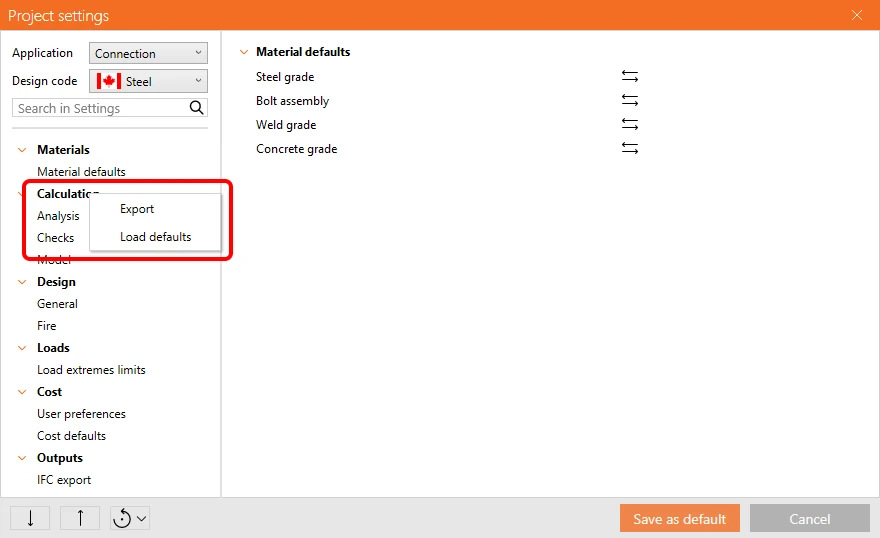Click the swap icon next to Bolt assembly
This screenshot has height=538, width=880.
(630, 100)
